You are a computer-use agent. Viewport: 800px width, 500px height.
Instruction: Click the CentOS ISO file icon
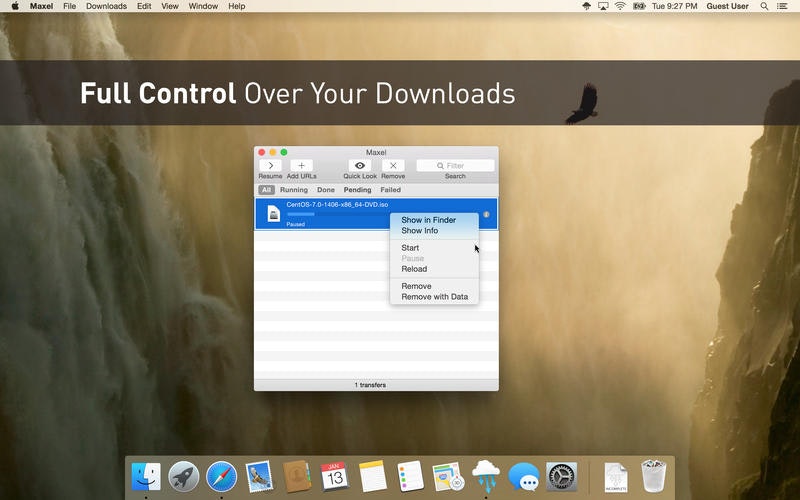(x=274, y=214)
